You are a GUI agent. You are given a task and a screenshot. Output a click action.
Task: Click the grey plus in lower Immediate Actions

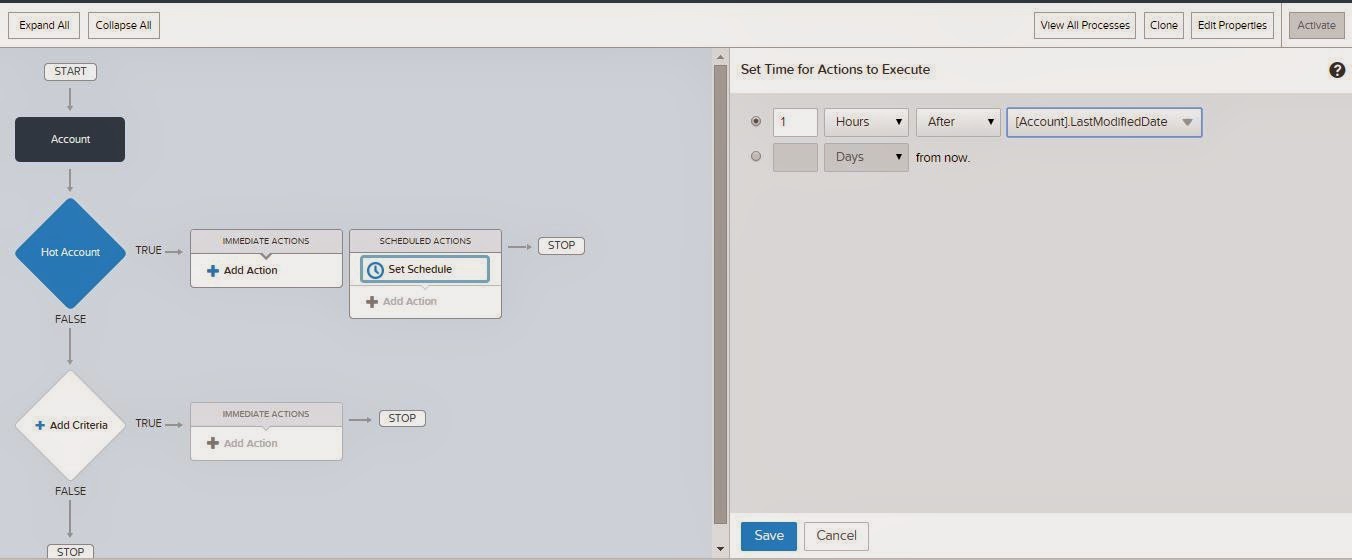pos(212,443)
